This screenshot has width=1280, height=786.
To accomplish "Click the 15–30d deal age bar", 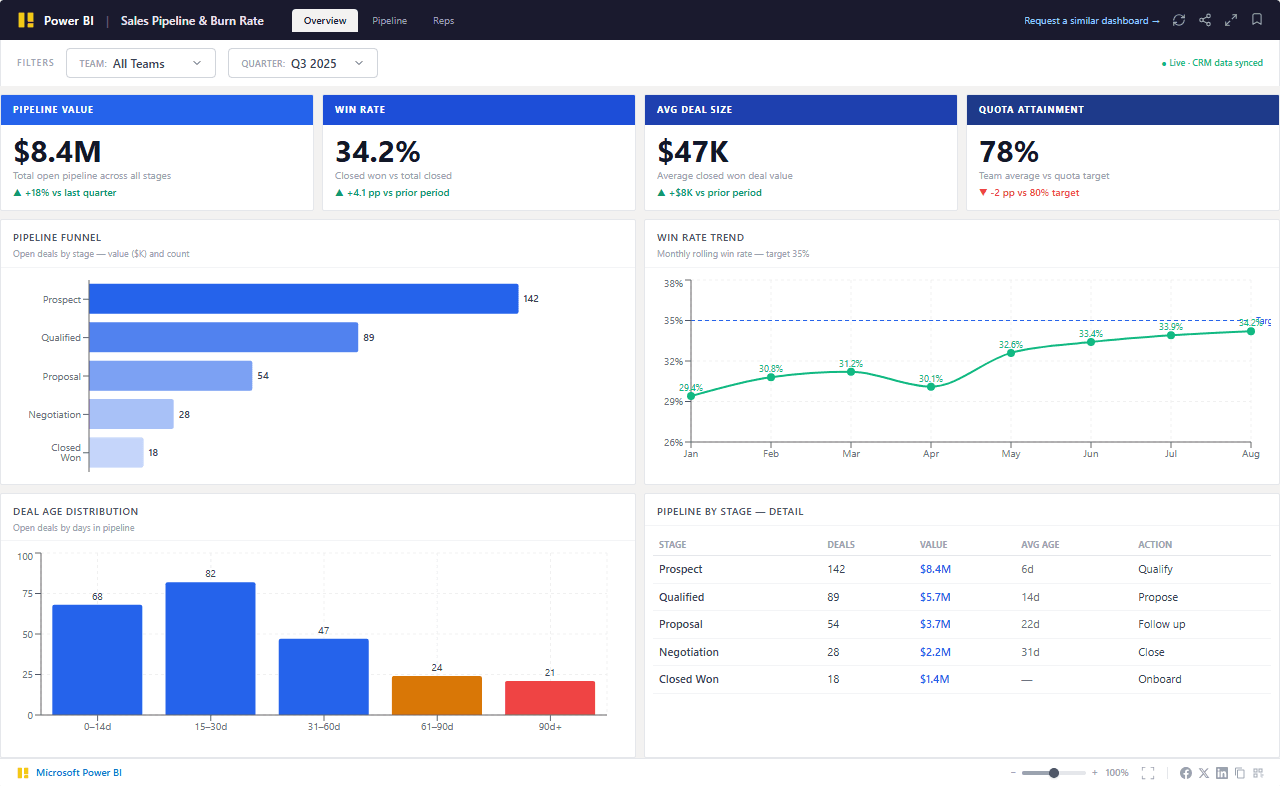I will [x=210, y=649].
